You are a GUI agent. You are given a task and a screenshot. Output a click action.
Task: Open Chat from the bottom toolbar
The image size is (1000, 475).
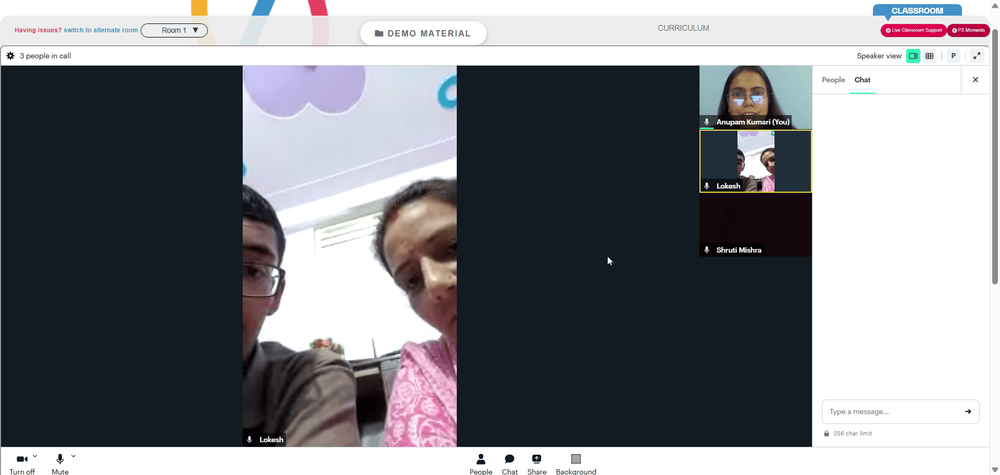coord(510,464)
